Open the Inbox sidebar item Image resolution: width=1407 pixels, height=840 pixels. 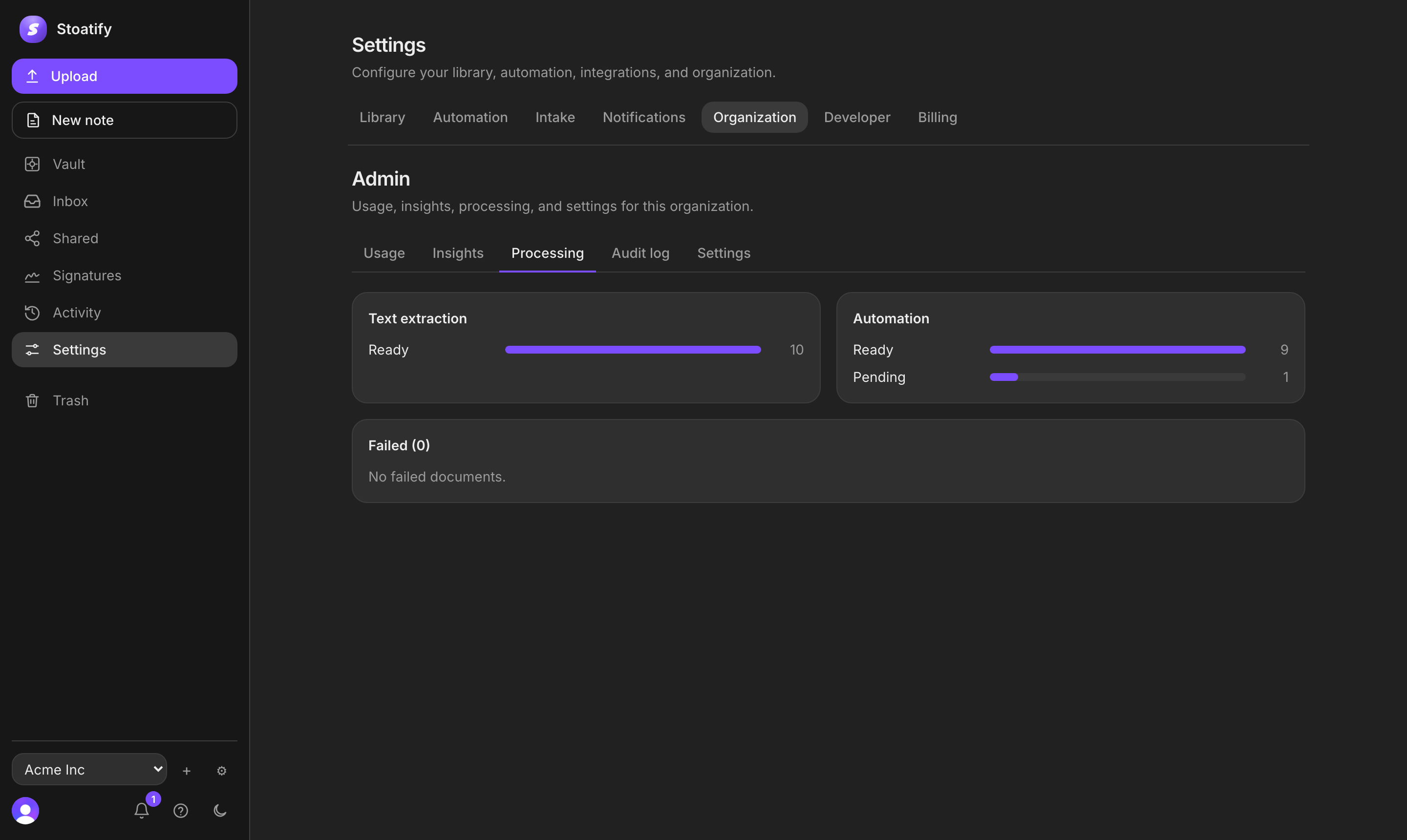point(125,201)
